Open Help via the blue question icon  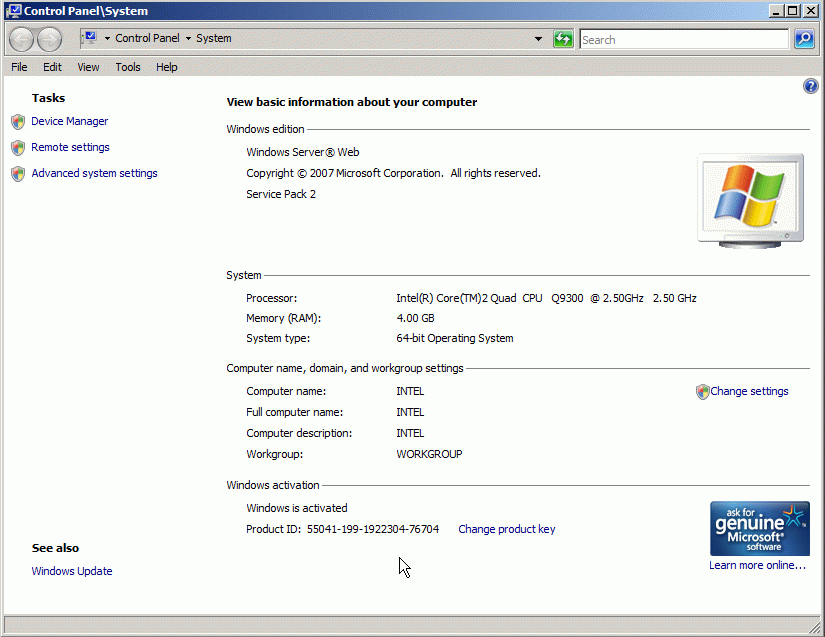pyautogui.click(x=810, y=86)
